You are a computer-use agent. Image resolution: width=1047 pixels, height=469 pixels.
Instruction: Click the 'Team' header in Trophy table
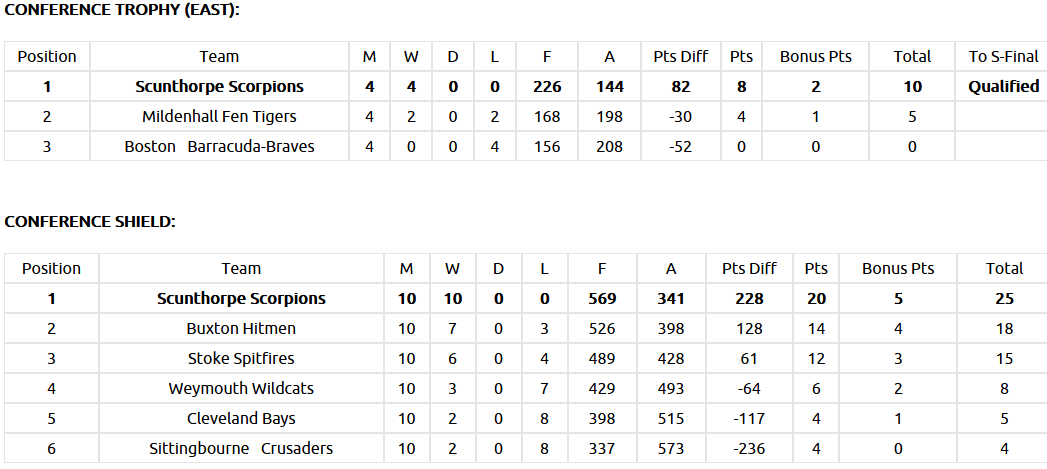pyautogui.click(x=219, y=57)
